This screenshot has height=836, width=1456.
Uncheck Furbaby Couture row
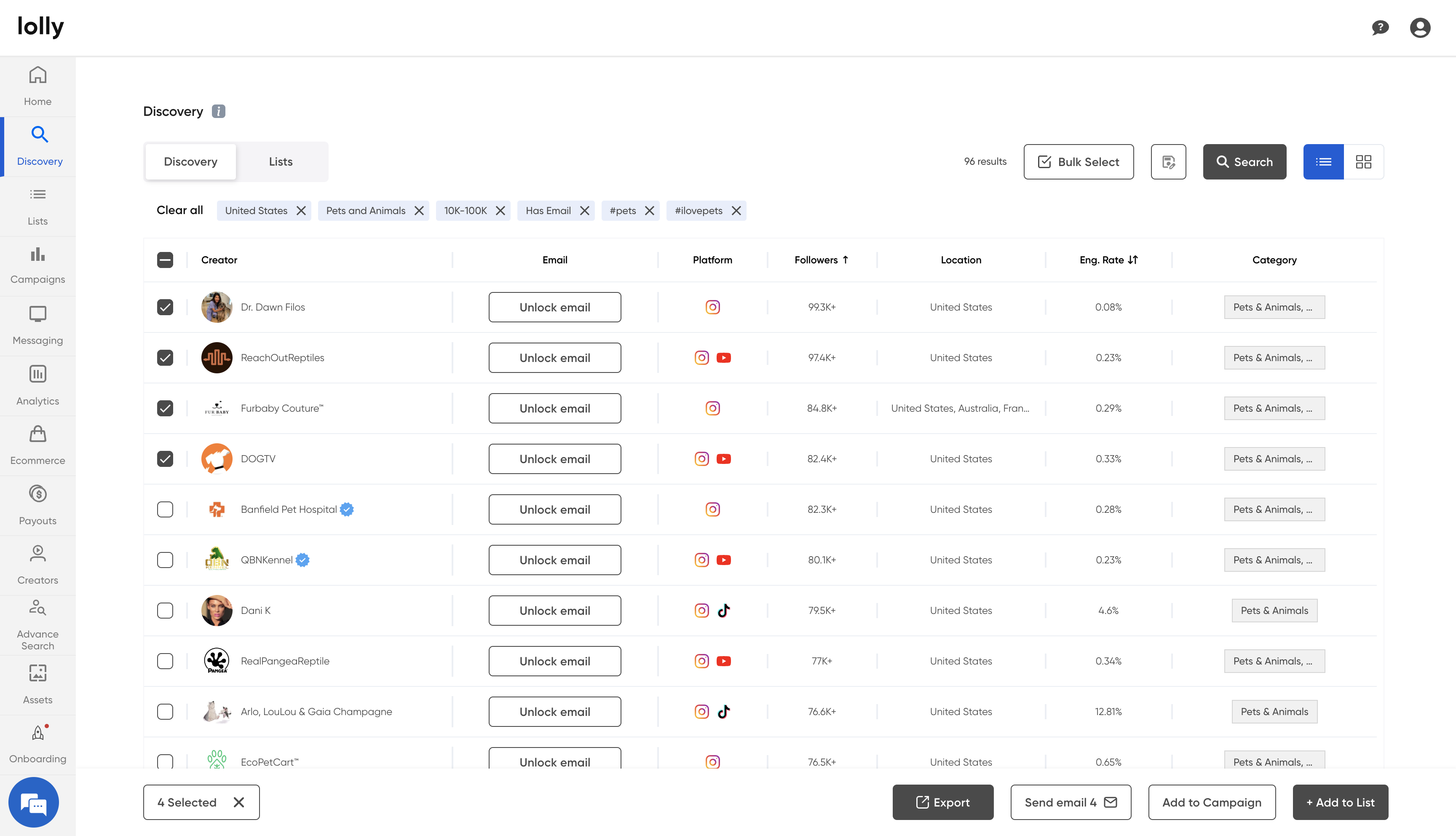(x=165, y=408)
